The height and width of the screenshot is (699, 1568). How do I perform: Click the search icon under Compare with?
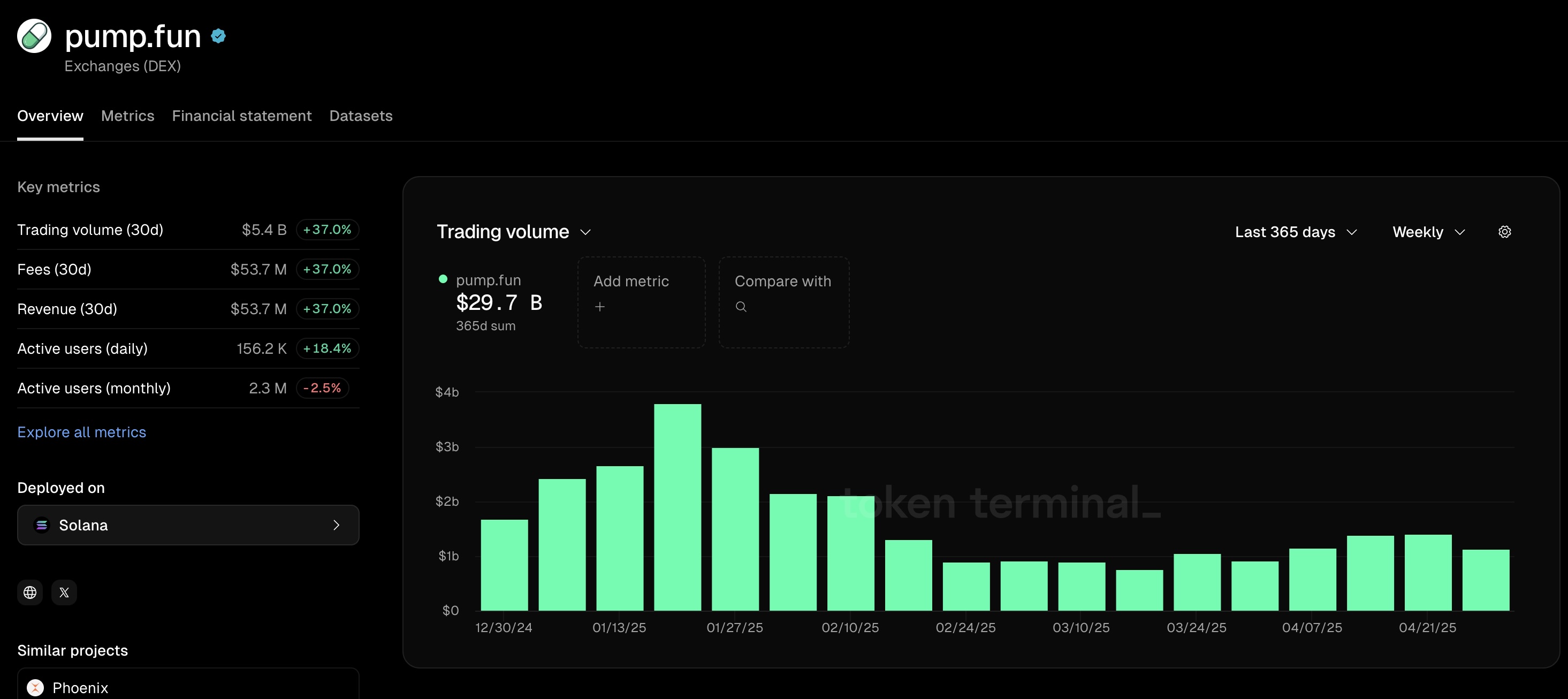click(741, 307)
